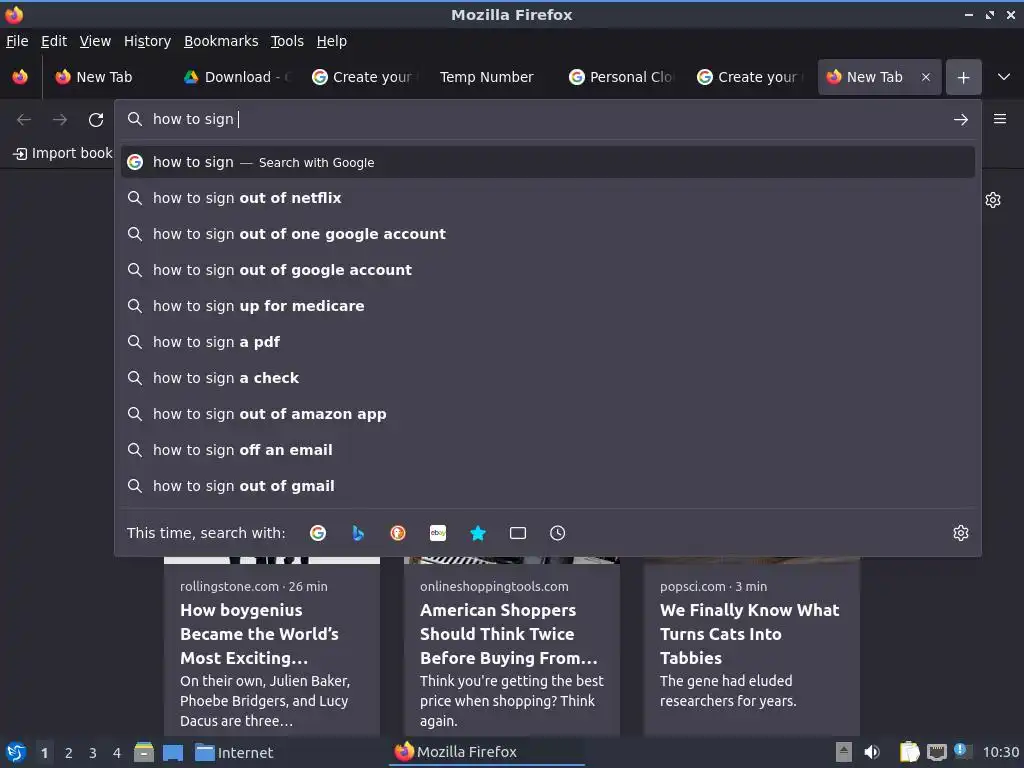Choose 'how to sign out of one google account'
This screenshot has width=1024, height=768.
(547, 234)
